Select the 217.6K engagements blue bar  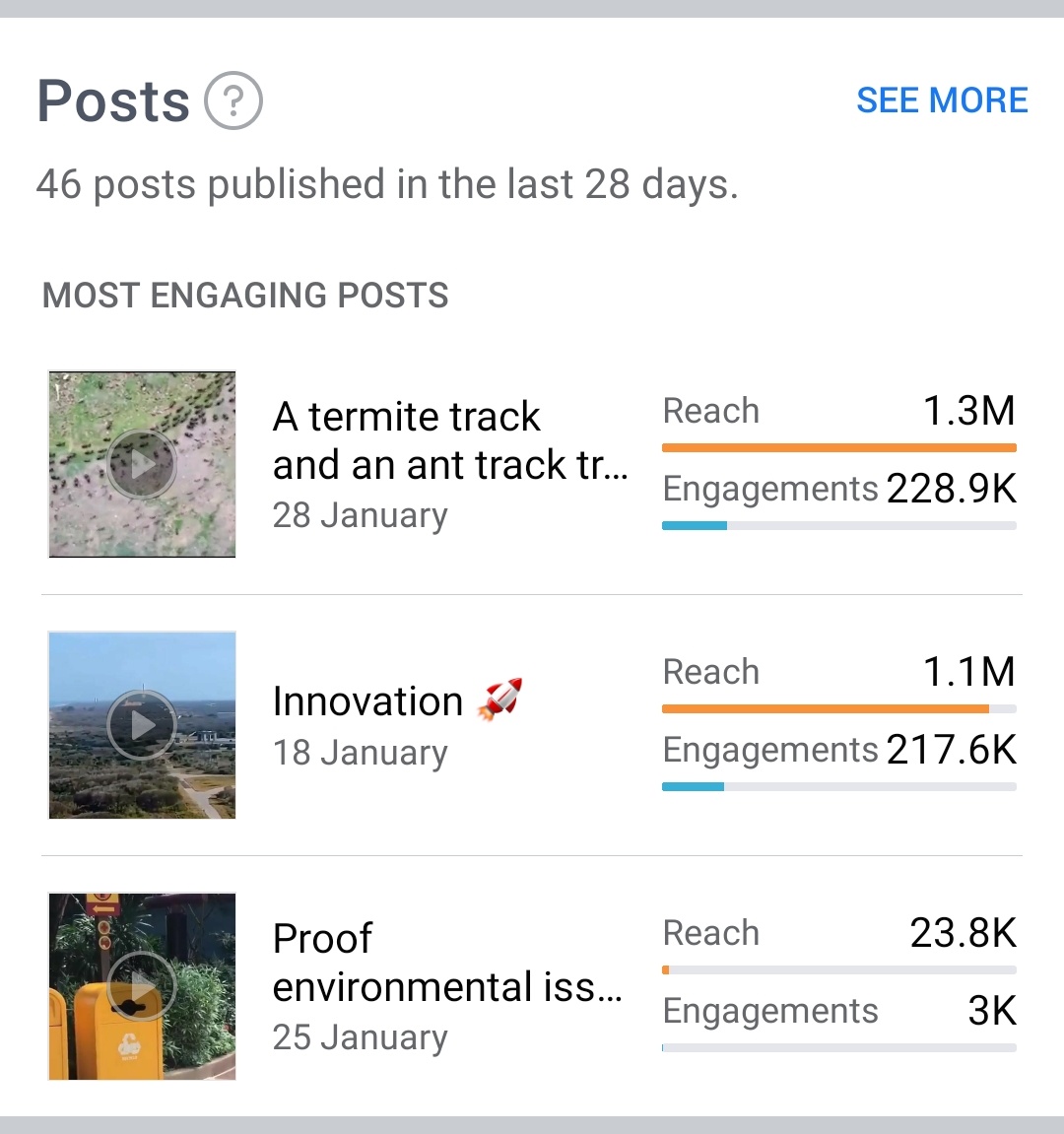(839, 787)
